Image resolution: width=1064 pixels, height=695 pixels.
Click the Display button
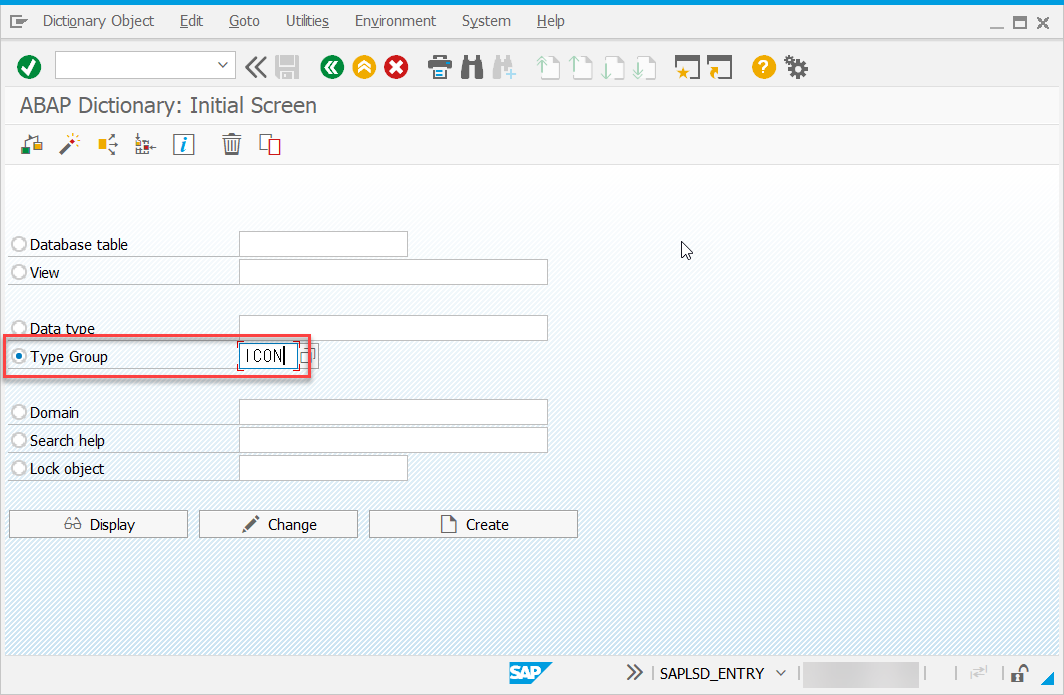[98, 524]
